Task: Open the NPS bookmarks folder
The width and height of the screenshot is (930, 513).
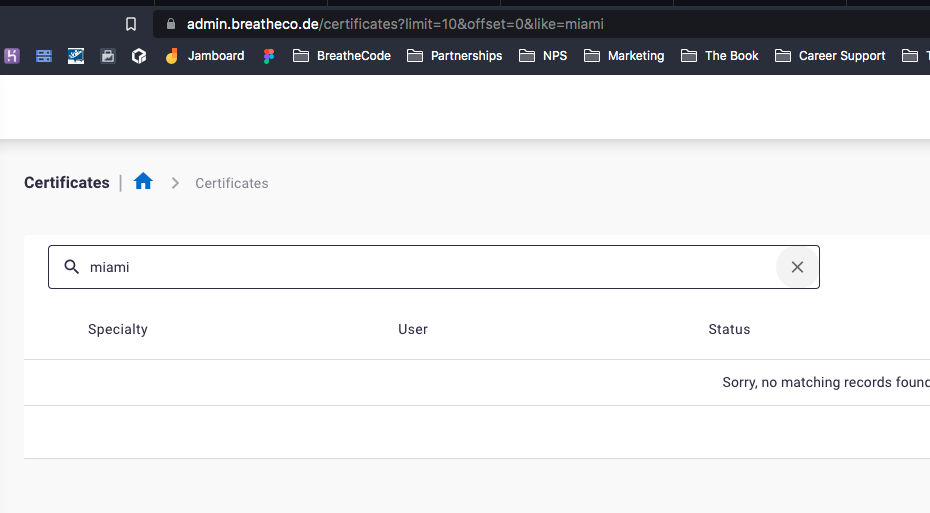Action: coord(543,56)
